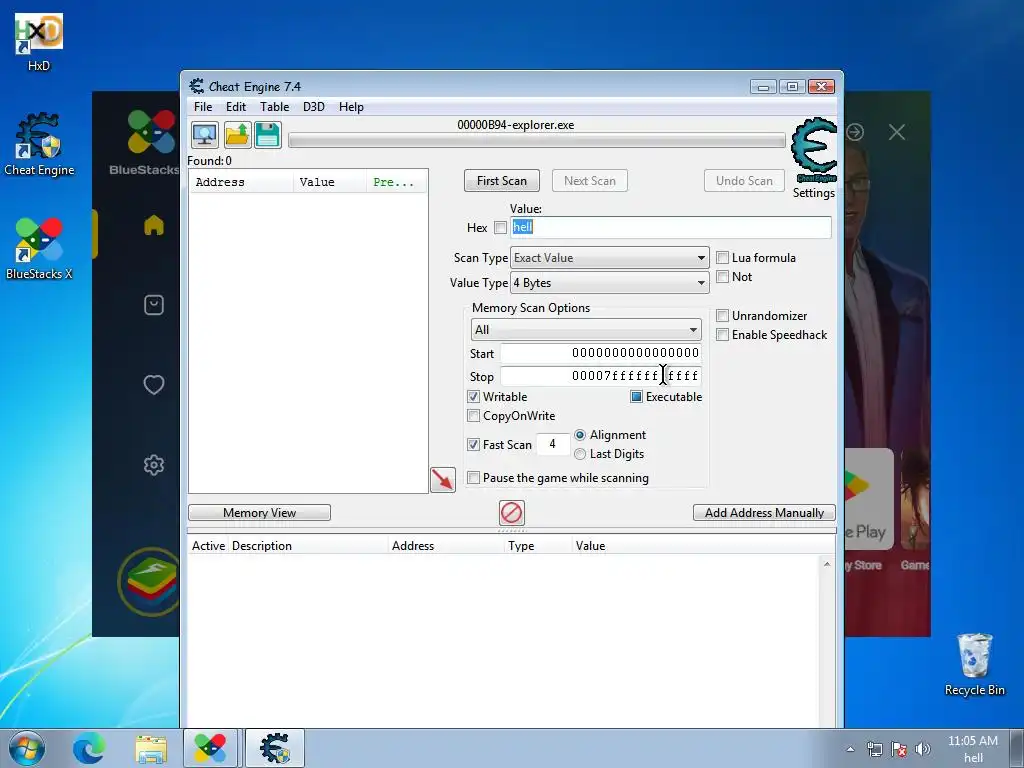Image resolution: width=1024 pixels, height=768 pixels.
Task: Click the Stop address field
Action: pyautogui.click(x=601, y=376)
